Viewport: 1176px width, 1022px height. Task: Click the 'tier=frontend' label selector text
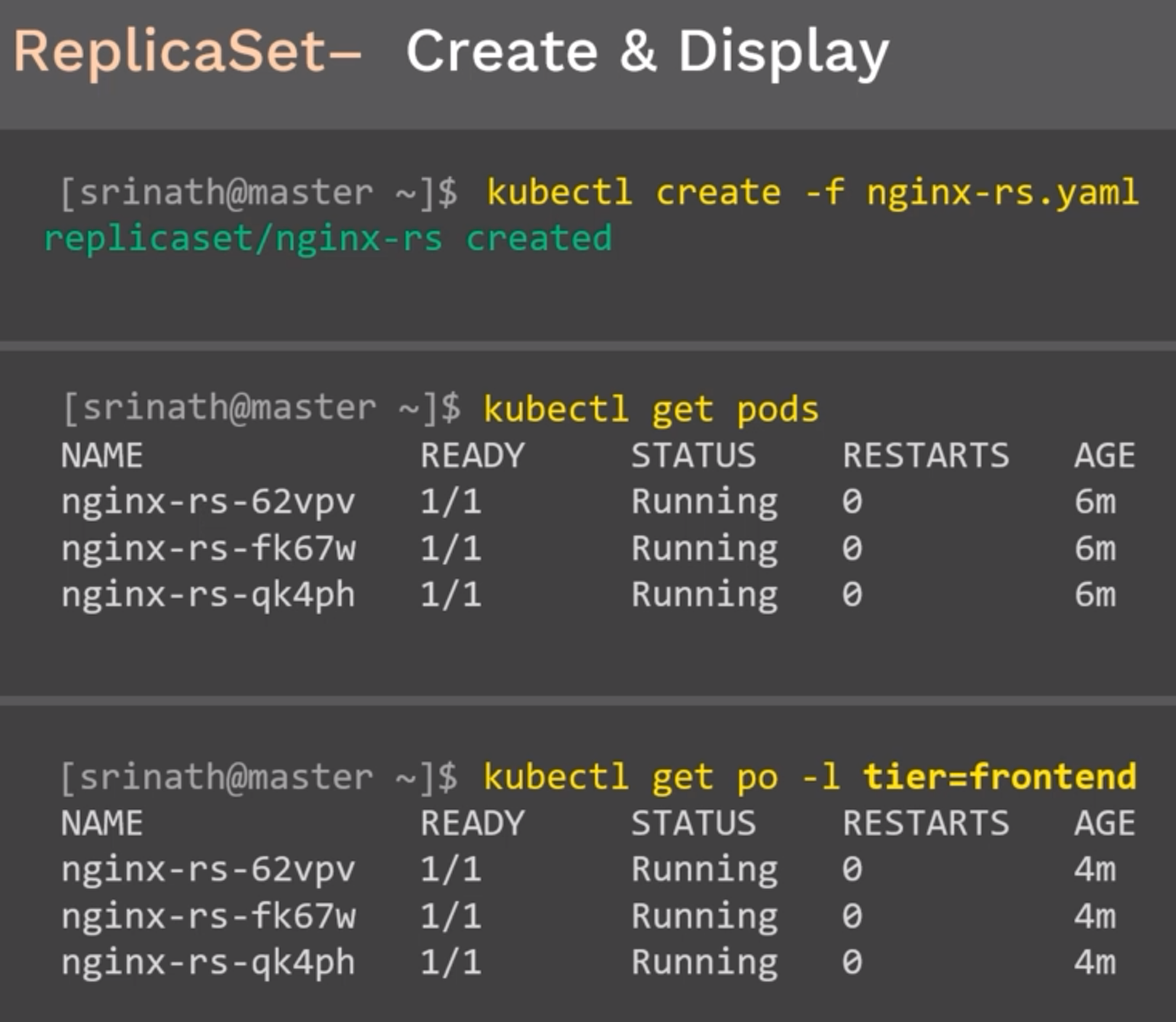pyautogui.click(x=1000, y=776)
